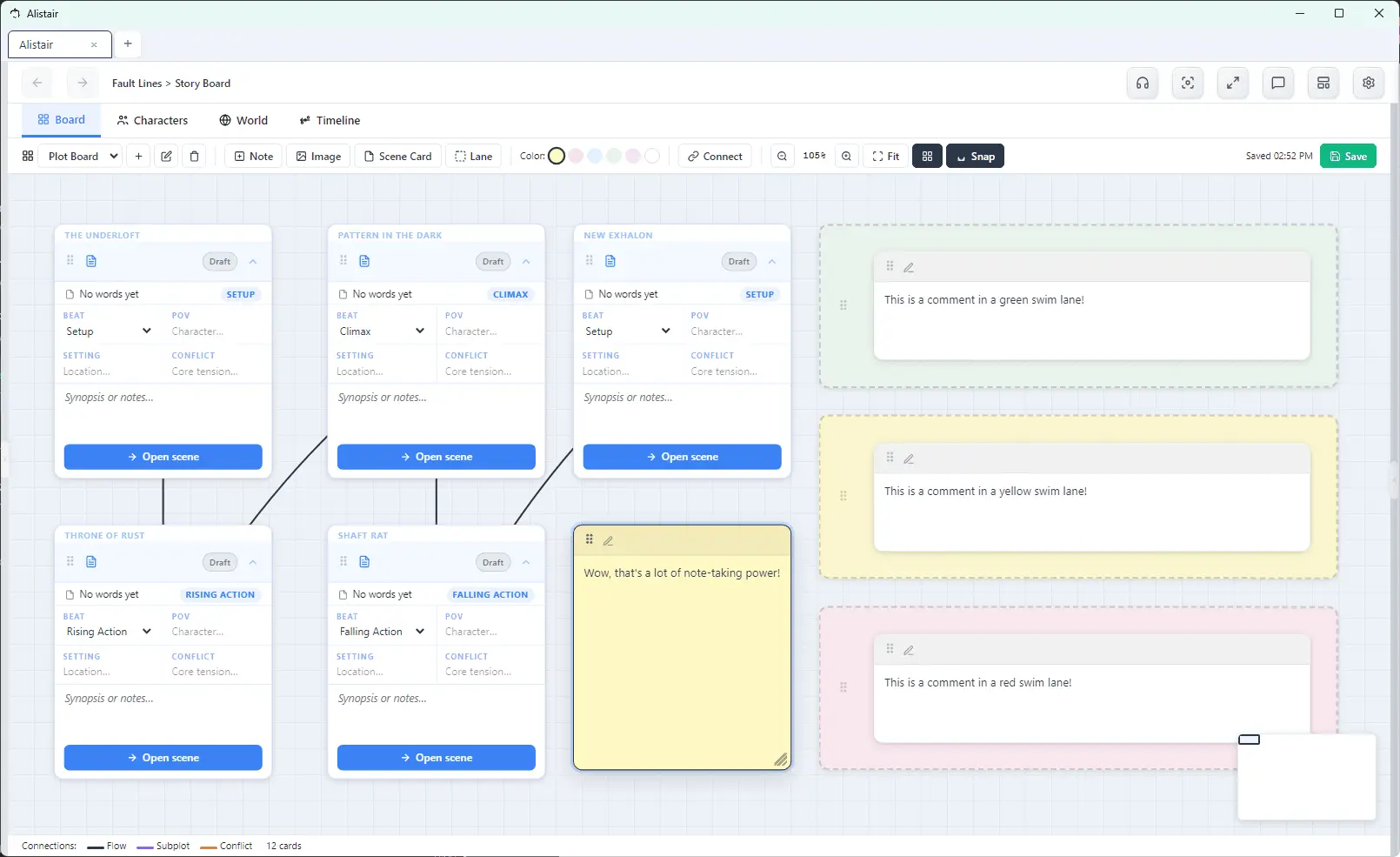Select the pink color swatch
The image size is (1400, 857).
coord(576,157)
